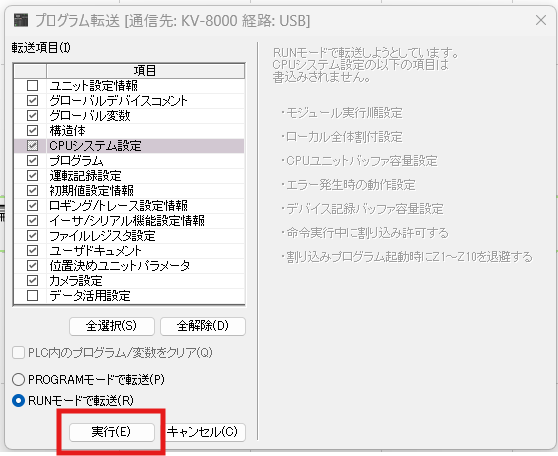Toggle ロギング/トレース設定情報 checkbox
The image size is (558, 456).
(32, 205)
